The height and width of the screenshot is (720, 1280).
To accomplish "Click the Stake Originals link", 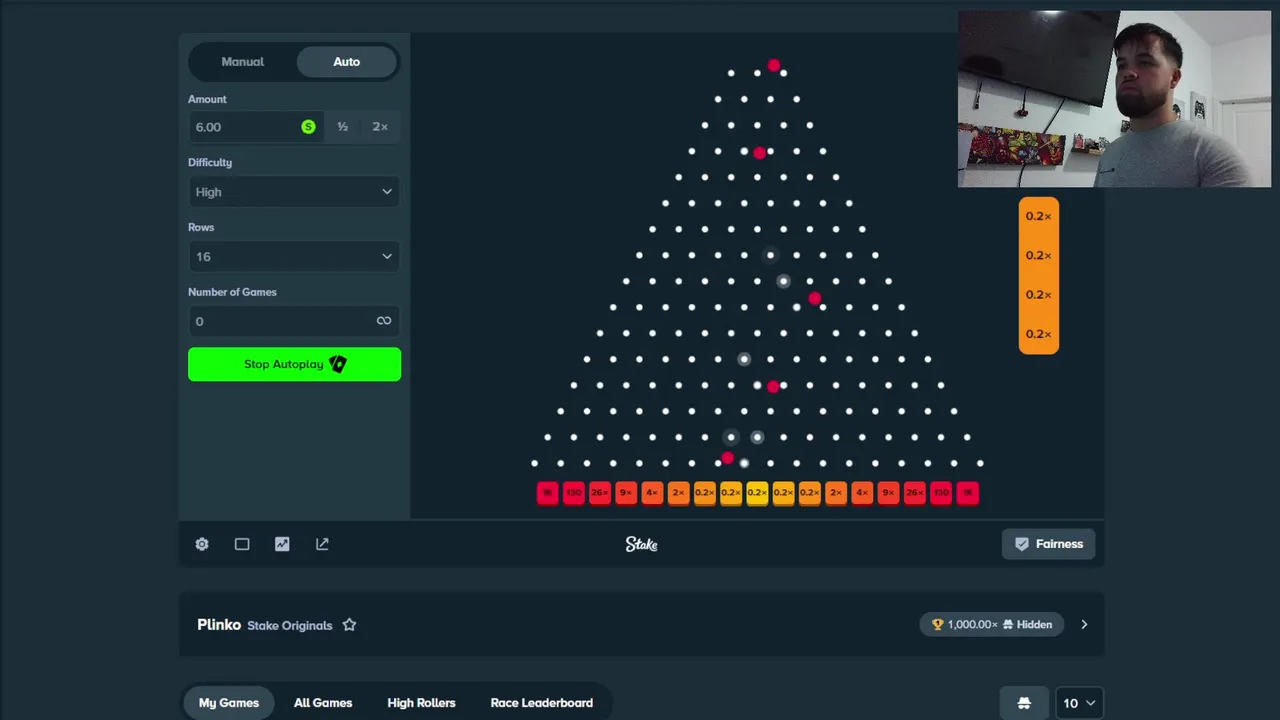I will pos(289,626).
